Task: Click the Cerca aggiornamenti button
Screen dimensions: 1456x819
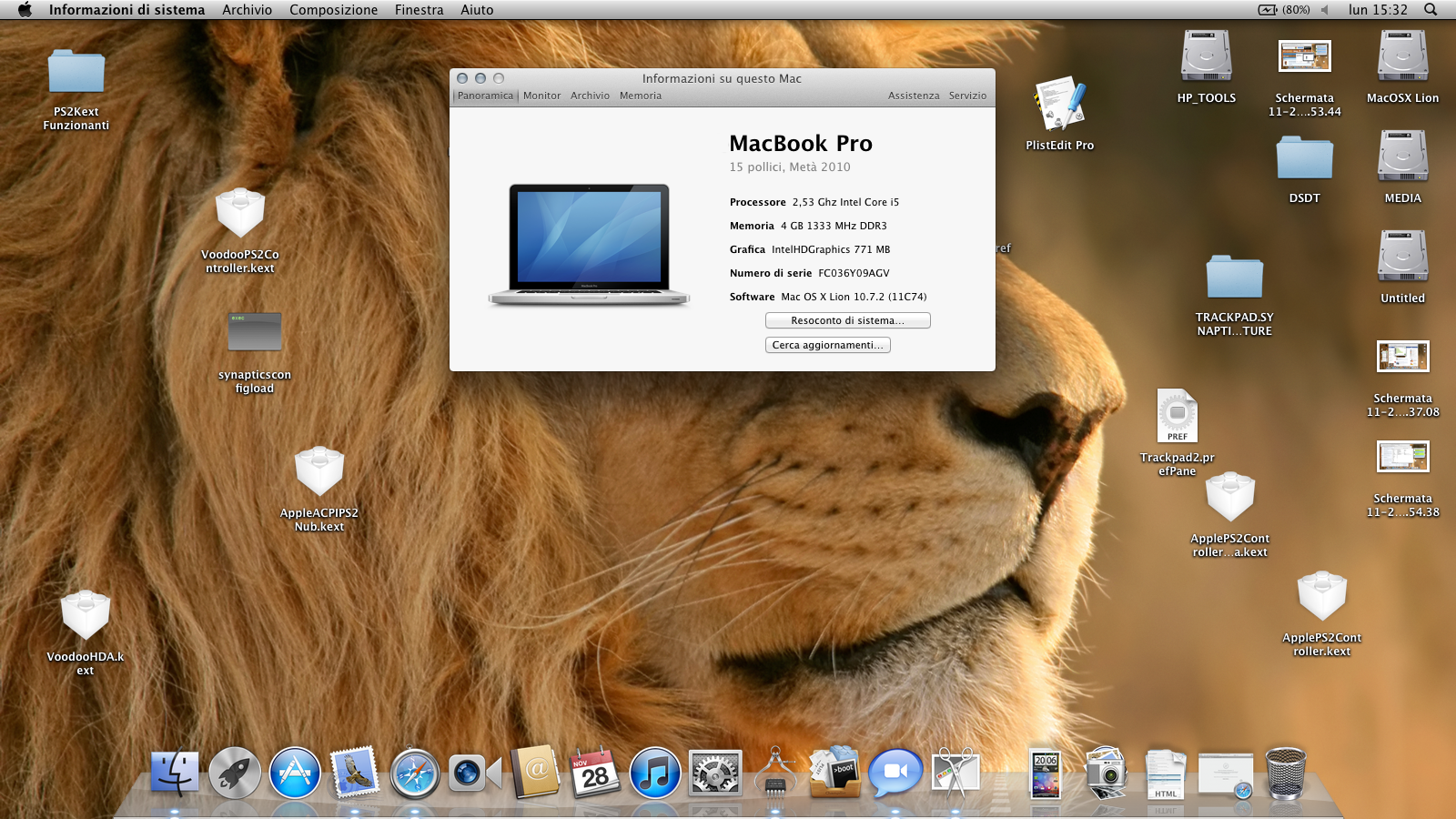Action: (x=827, y=345)
